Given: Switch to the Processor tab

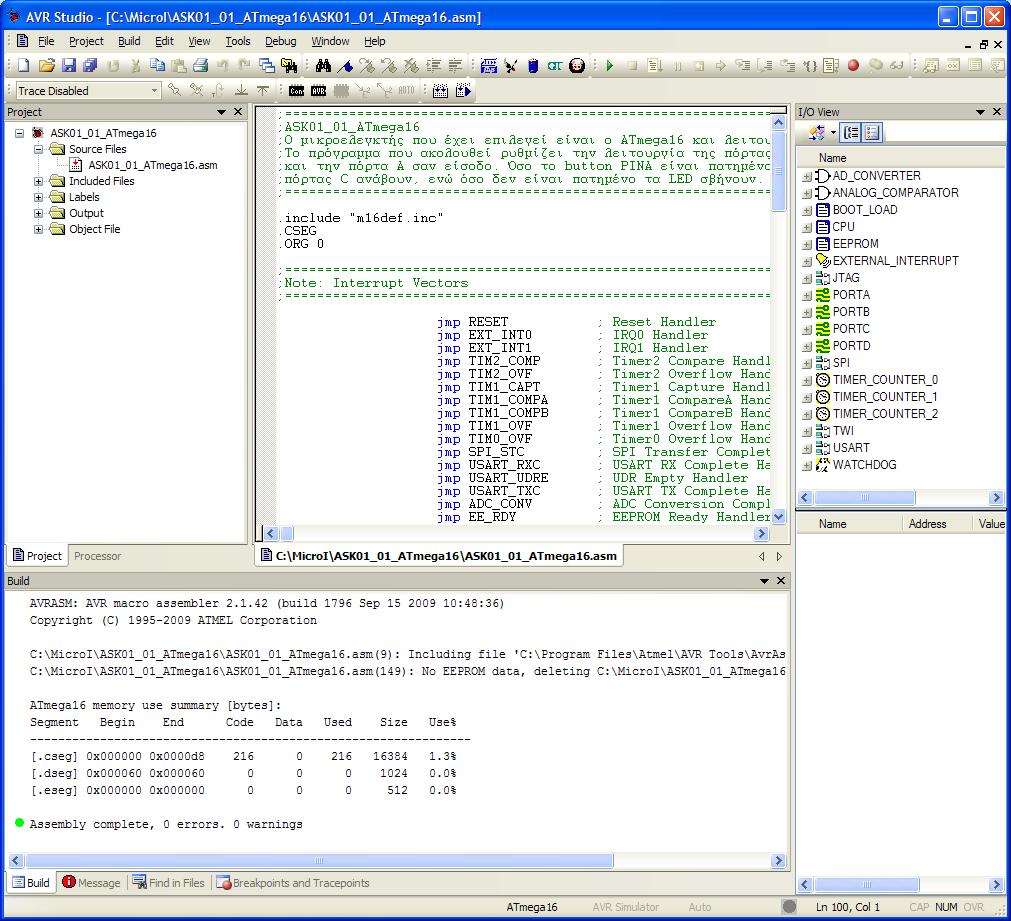Looking at the screenshot, I should point(97,556).
